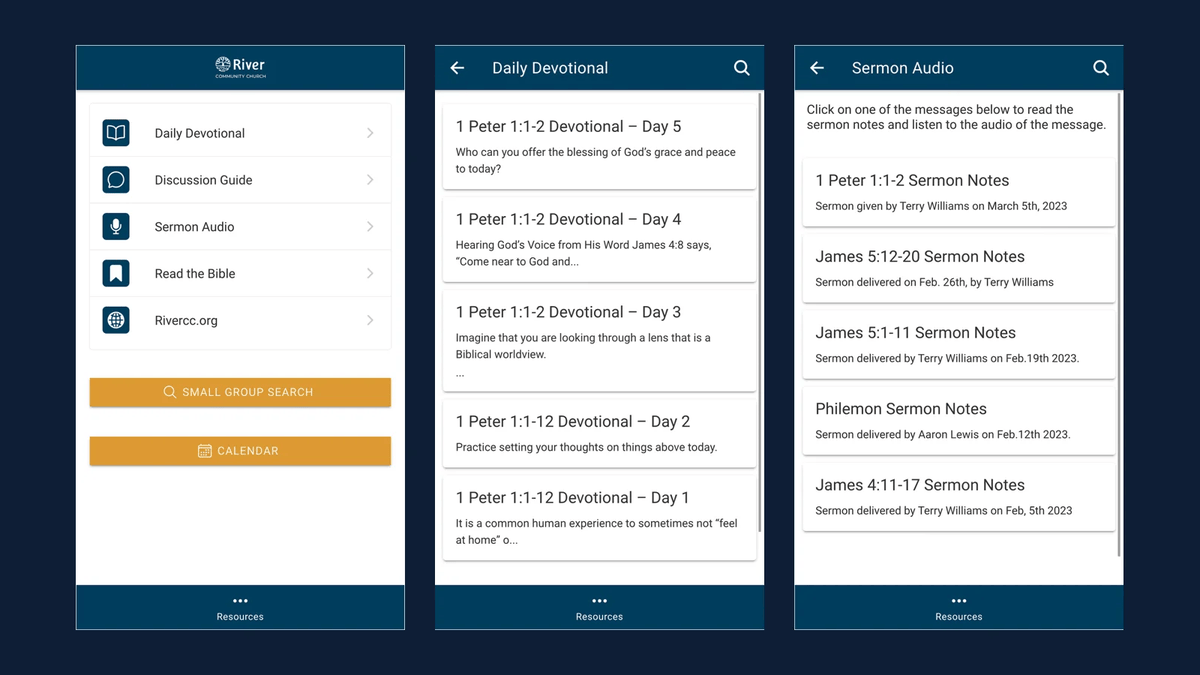Viewport: 1200px width, 675px height.
Task: Click "Sermon delivered by Terry Williams on Feb.19th 2023"
Action: [947, 358]
